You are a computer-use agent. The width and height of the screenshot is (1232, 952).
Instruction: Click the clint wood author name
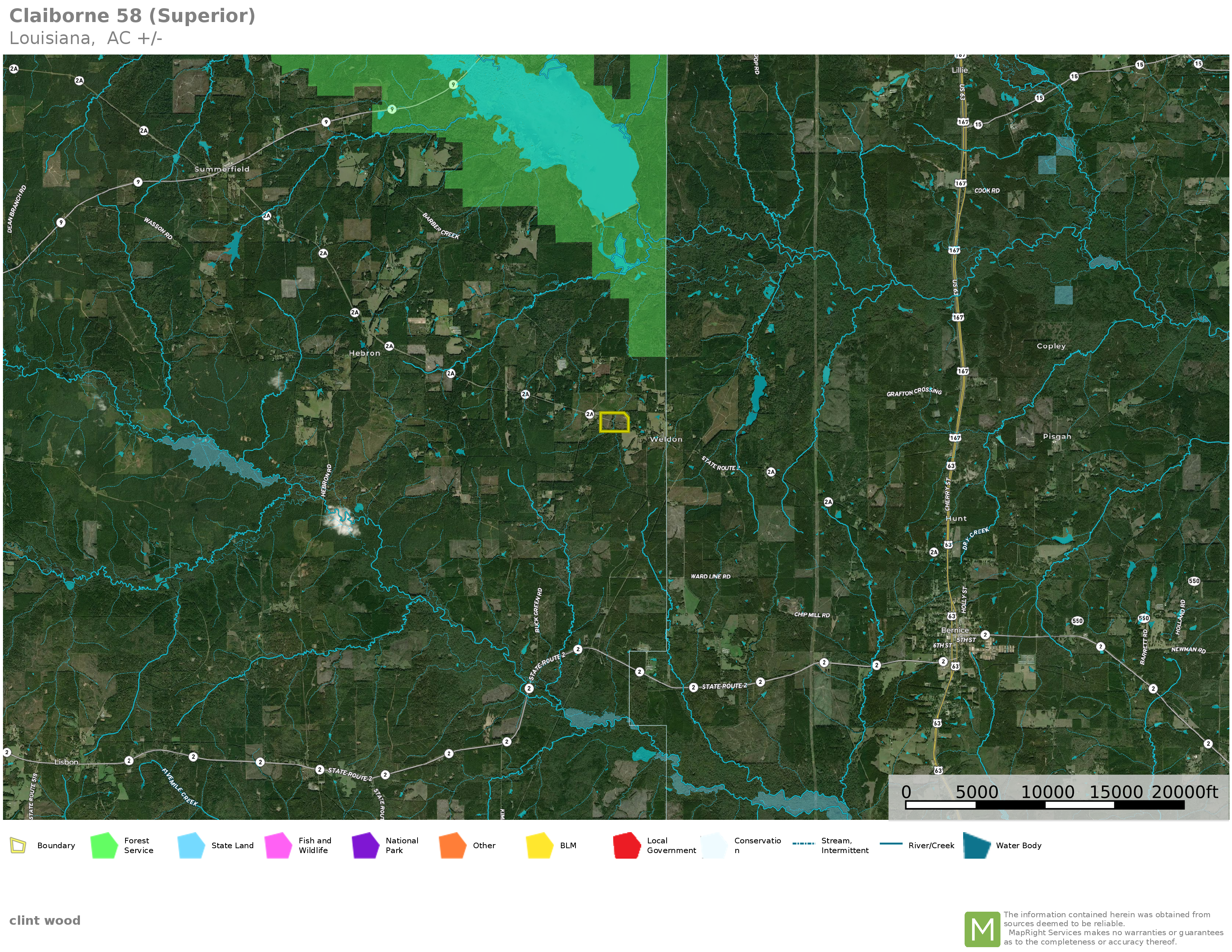point(45,920)
